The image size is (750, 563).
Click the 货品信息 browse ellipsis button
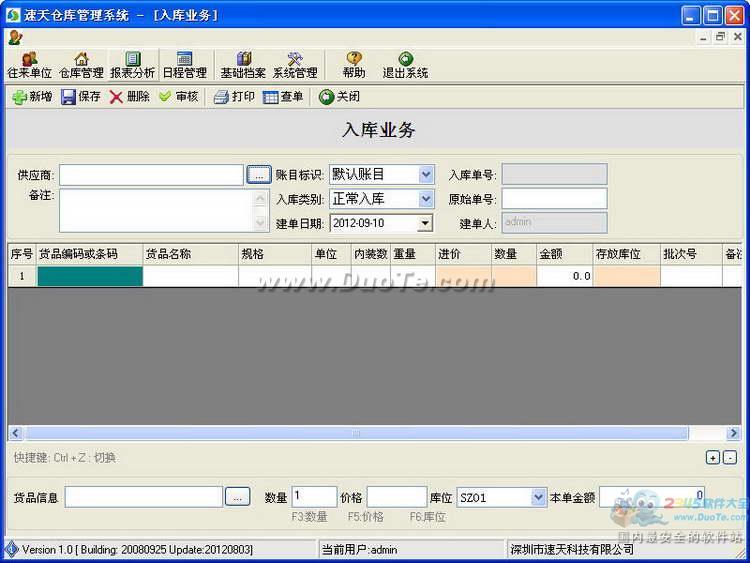pyautogui.click(x=237, y=497)
